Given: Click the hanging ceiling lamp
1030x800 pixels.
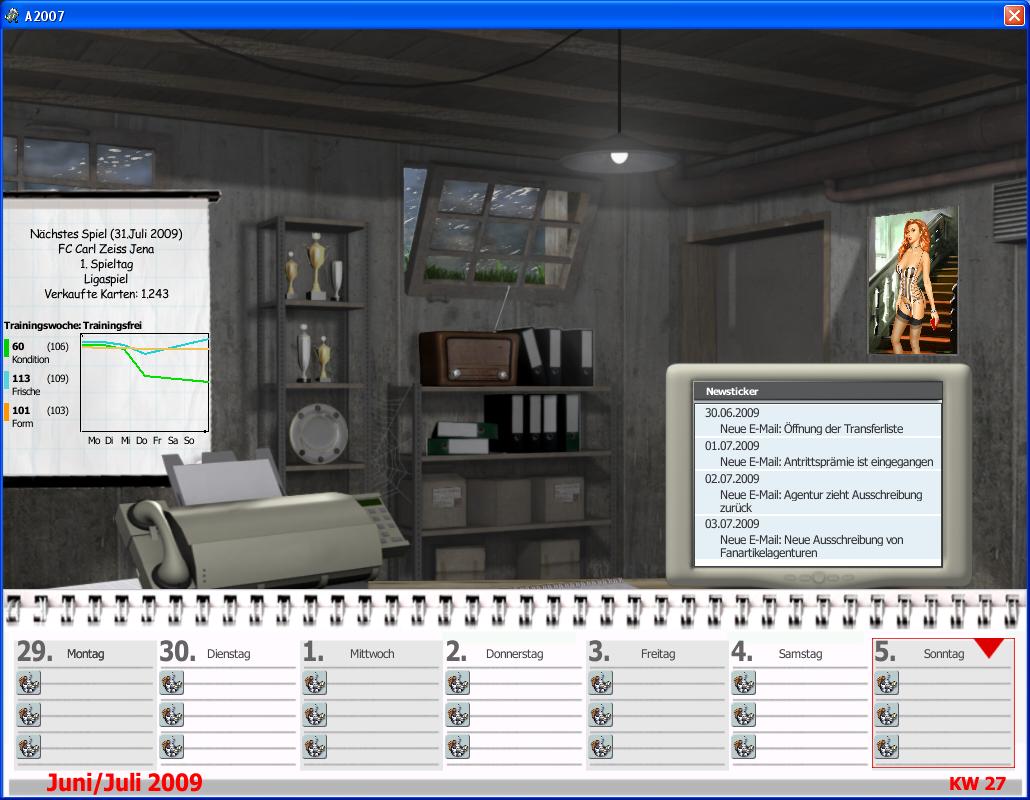Looking at the screenshot, I should click(619, 156).
